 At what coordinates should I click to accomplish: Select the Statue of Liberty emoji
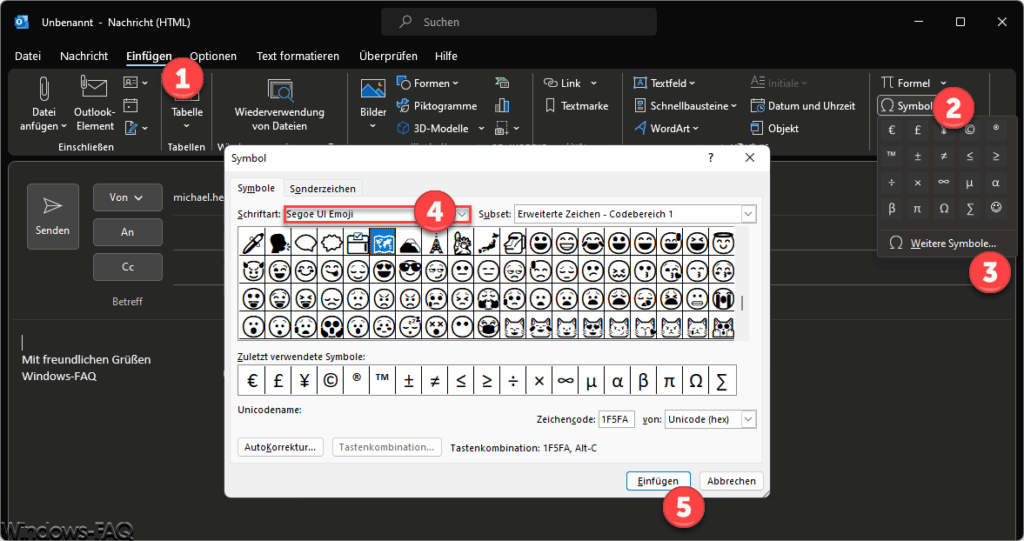(x=461, y=242)
